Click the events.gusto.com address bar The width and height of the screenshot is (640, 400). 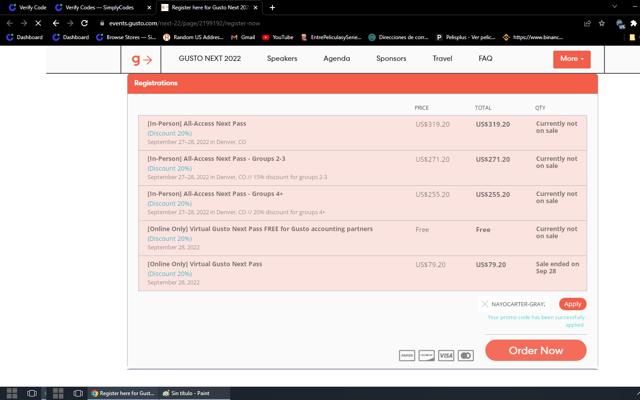(x=184, y=23)
